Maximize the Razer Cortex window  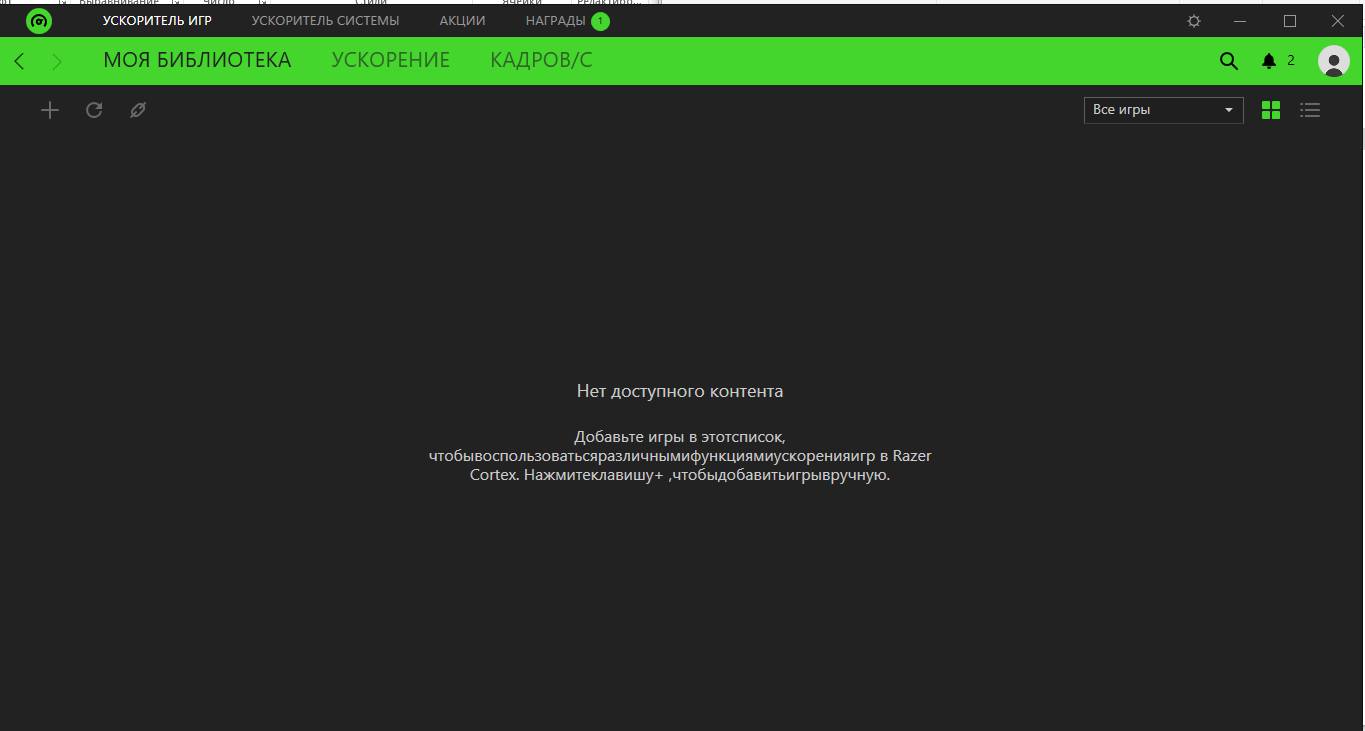click(x=1290, y=21)
